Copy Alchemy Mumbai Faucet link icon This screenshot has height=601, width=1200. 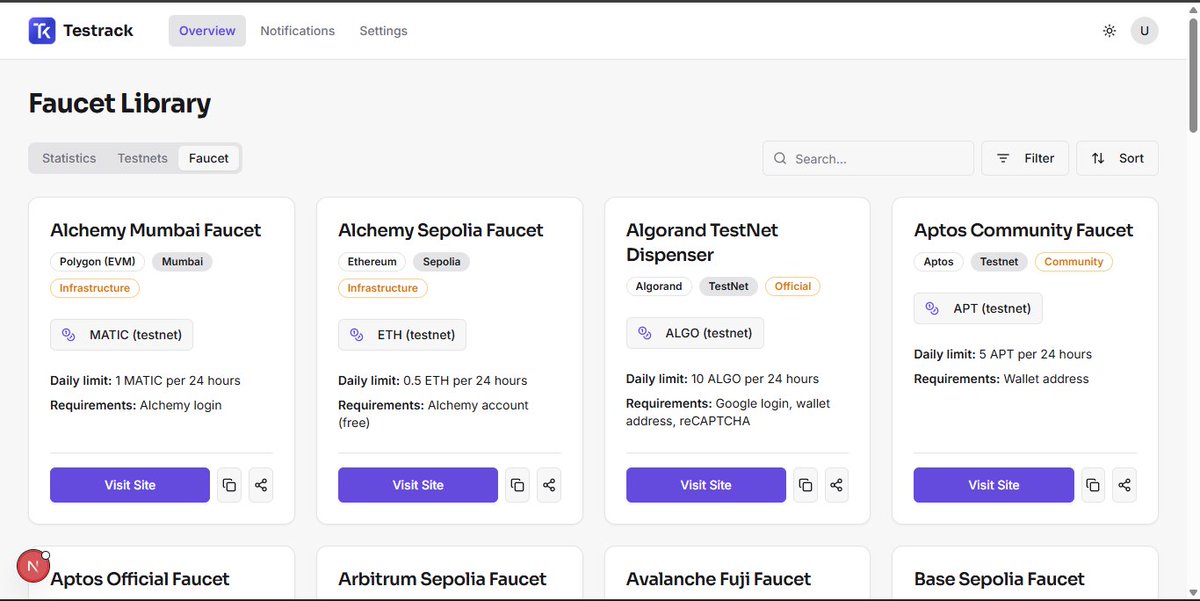pyautogui.click(x=229, y=485)
